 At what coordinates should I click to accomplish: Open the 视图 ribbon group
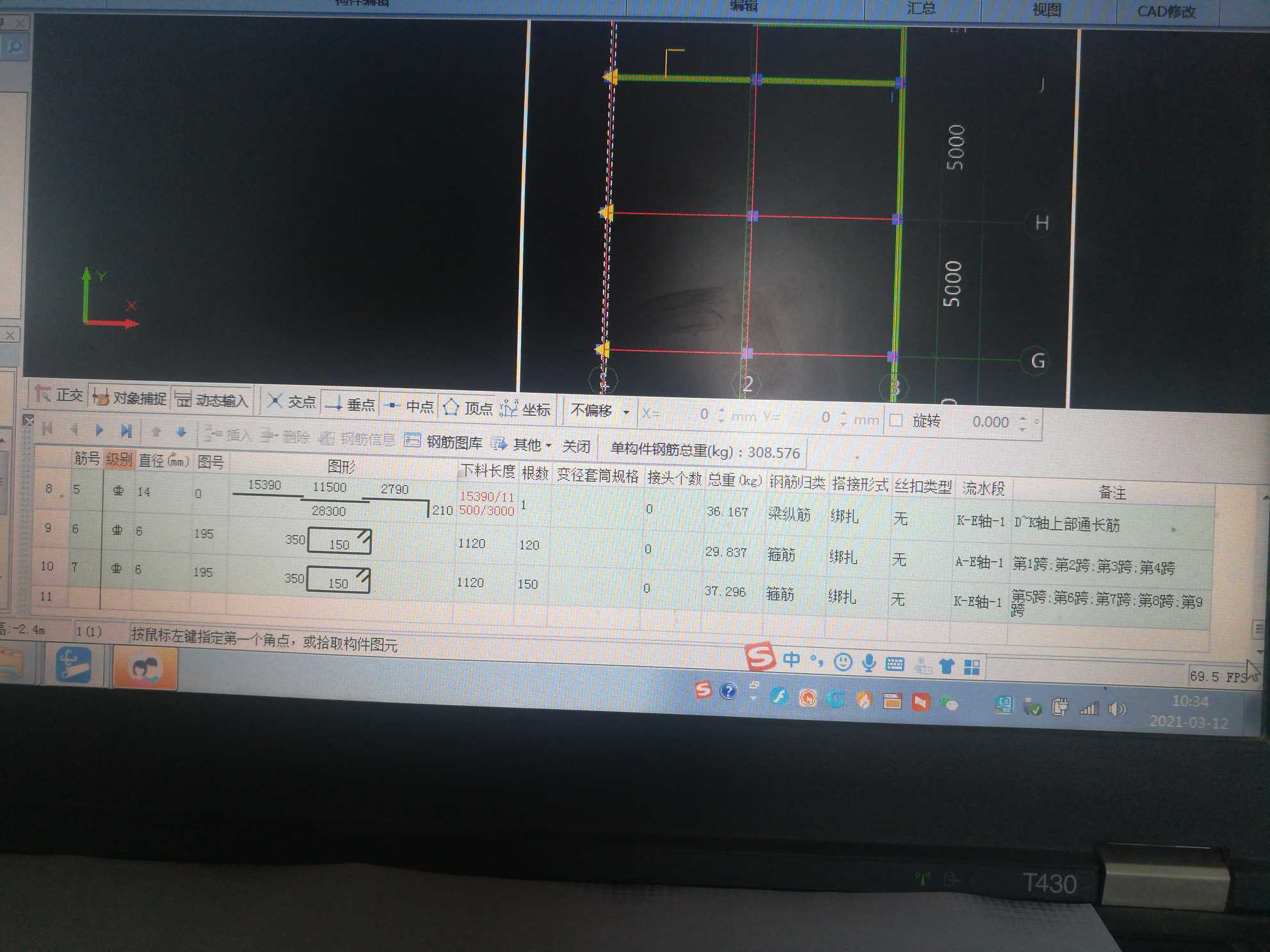pyautogui.click(x=1047, y=10)
